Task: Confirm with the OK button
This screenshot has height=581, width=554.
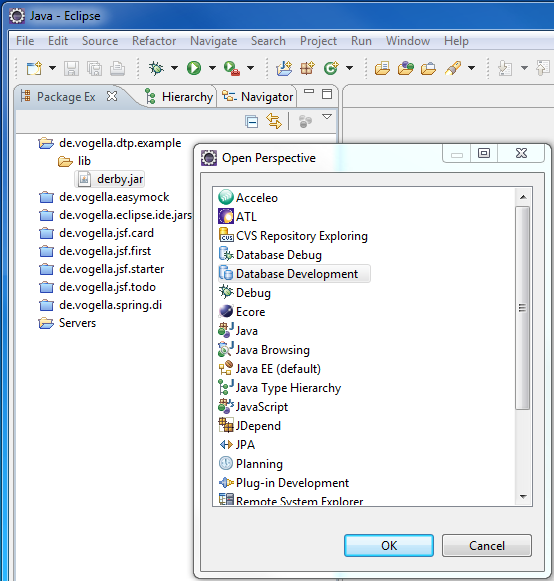Action: click(x=389, y=545)
